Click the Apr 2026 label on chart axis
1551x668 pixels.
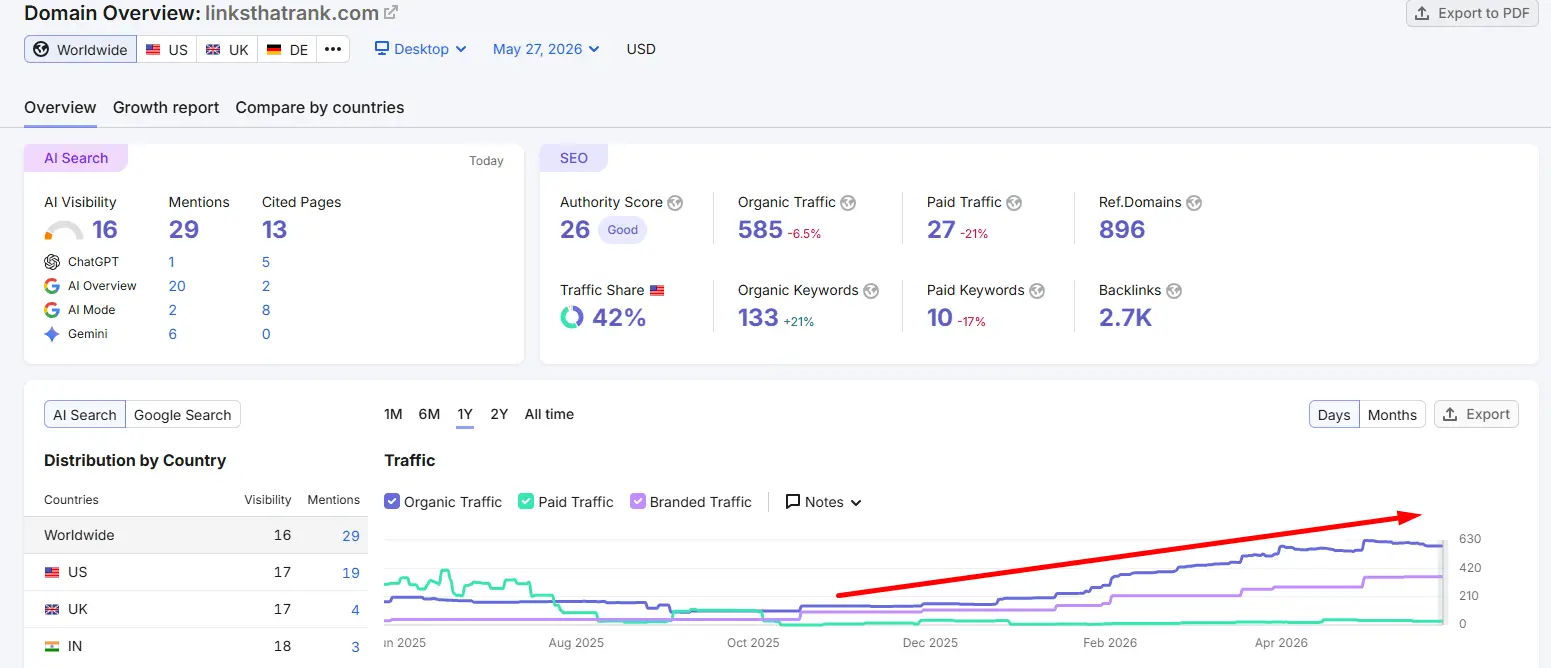click(1281, 643)
